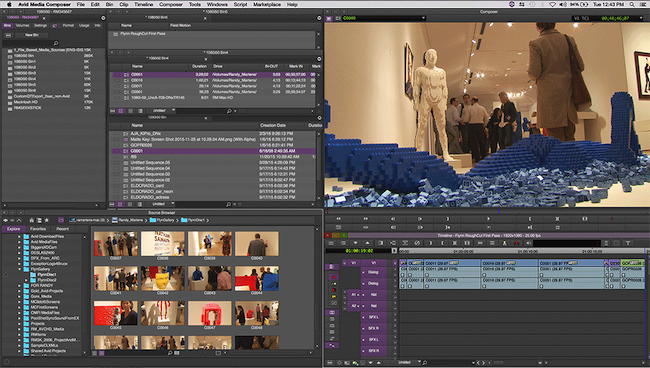Click FlynGallery in the Source Browser breadcrumb path

(x=162, y=220)
